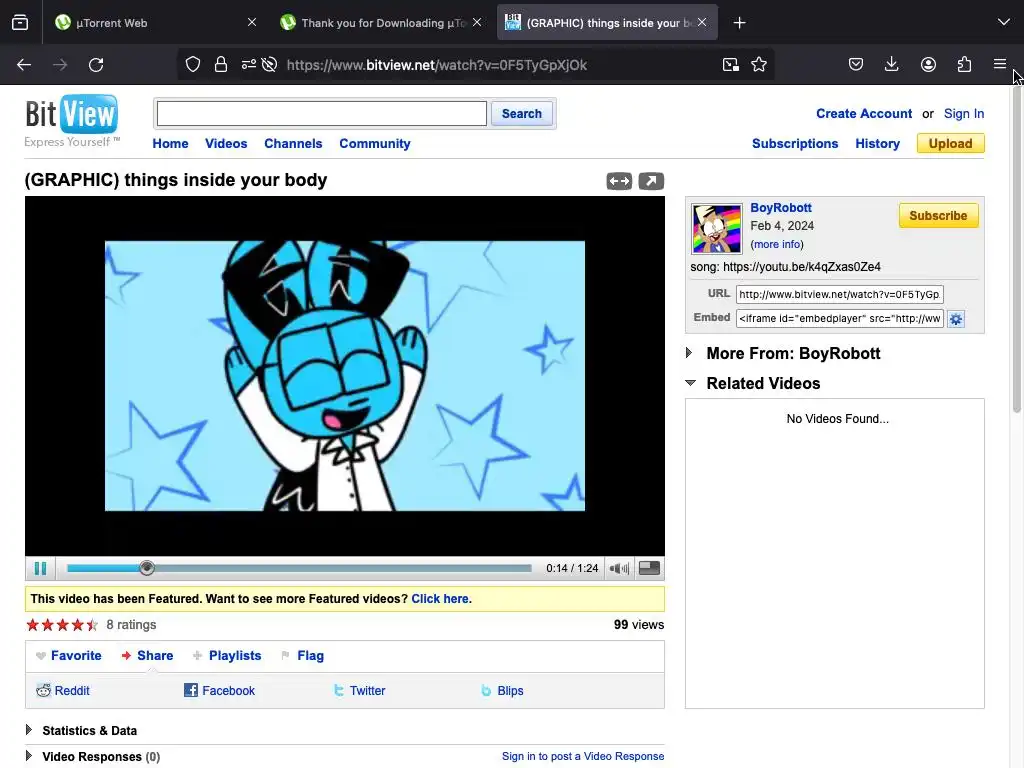1024x768 pixels.
Task: Open the BoyRobott channel link
Action: [781, 208]
